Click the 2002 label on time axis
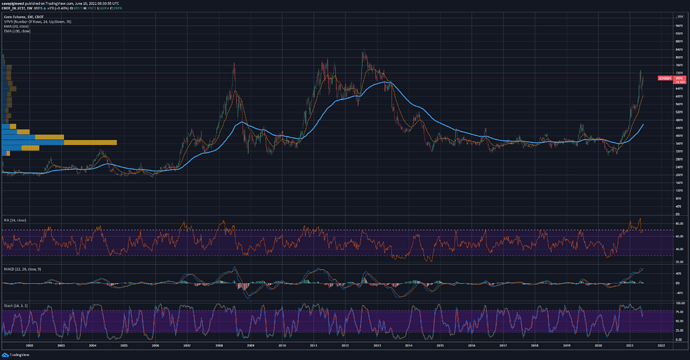This screenshot has height=360, width=690. point(29,346)
